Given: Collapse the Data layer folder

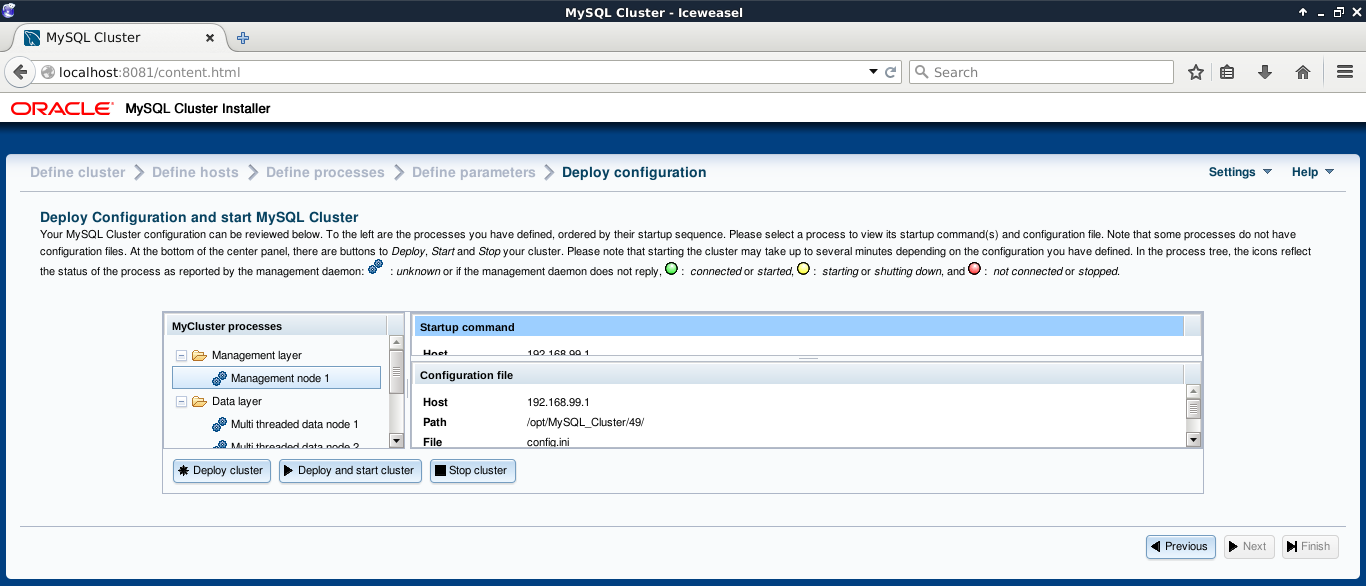Looking at the screenshot, I should (x=181, y=401).
